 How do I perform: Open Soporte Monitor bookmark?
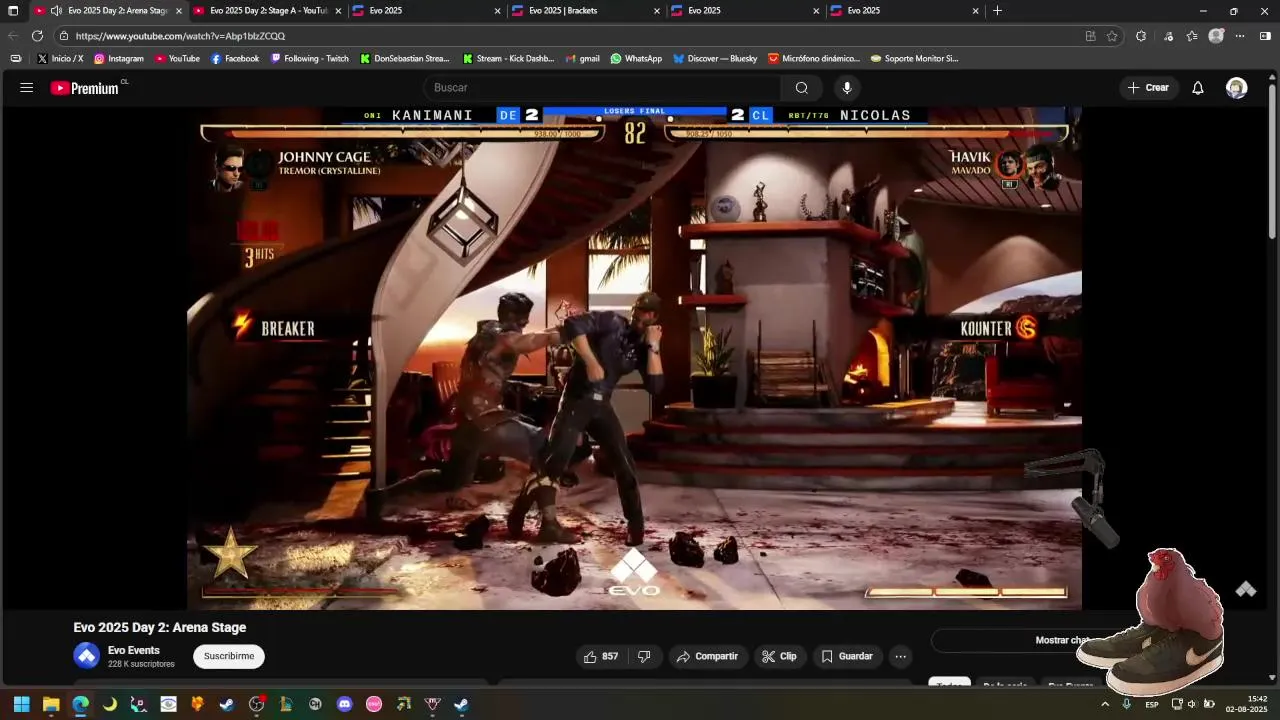[914, 59]
